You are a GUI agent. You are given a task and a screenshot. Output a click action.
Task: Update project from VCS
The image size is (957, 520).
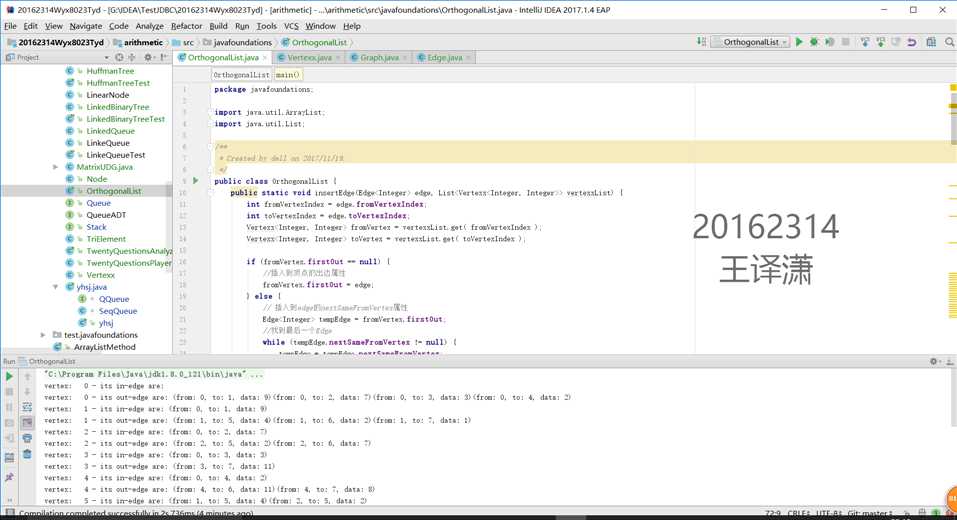click(x=865, y=42)
